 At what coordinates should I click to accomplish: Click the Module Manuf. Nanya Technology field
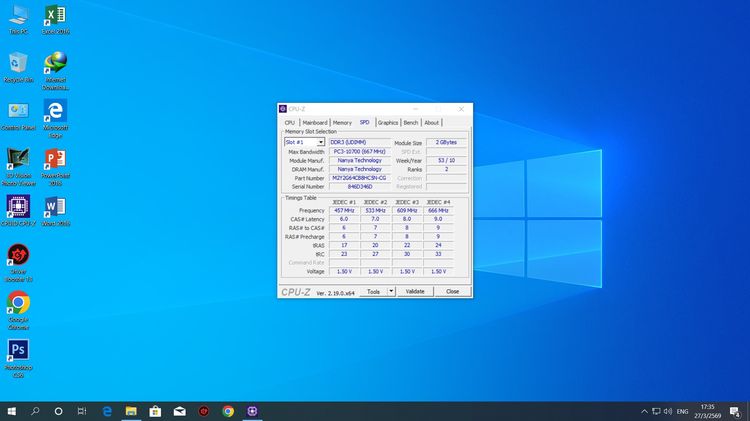(x=360, y=160)
